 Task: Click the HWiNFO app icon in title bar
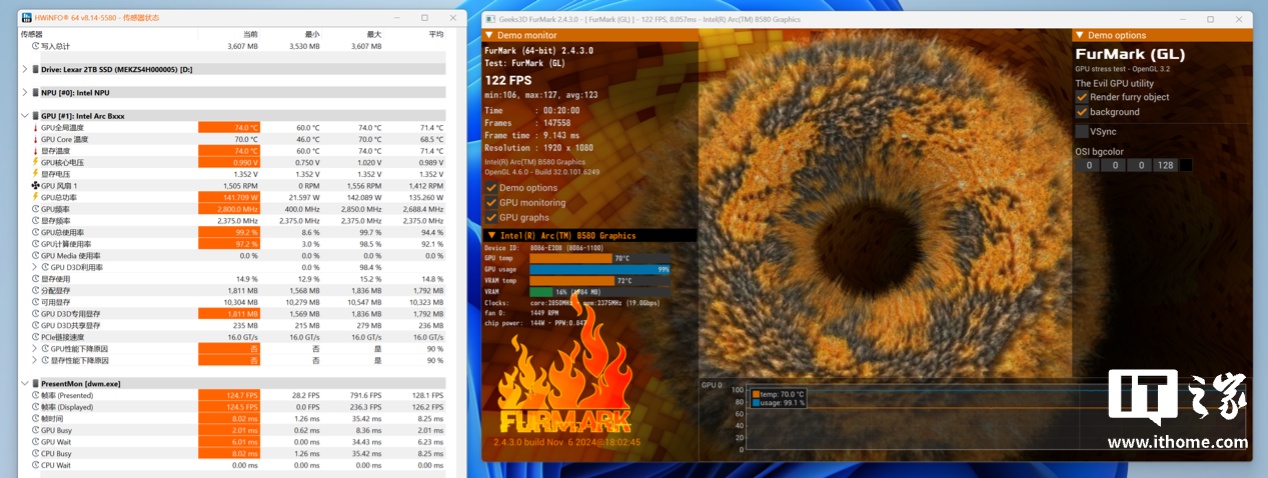point(25,19)
